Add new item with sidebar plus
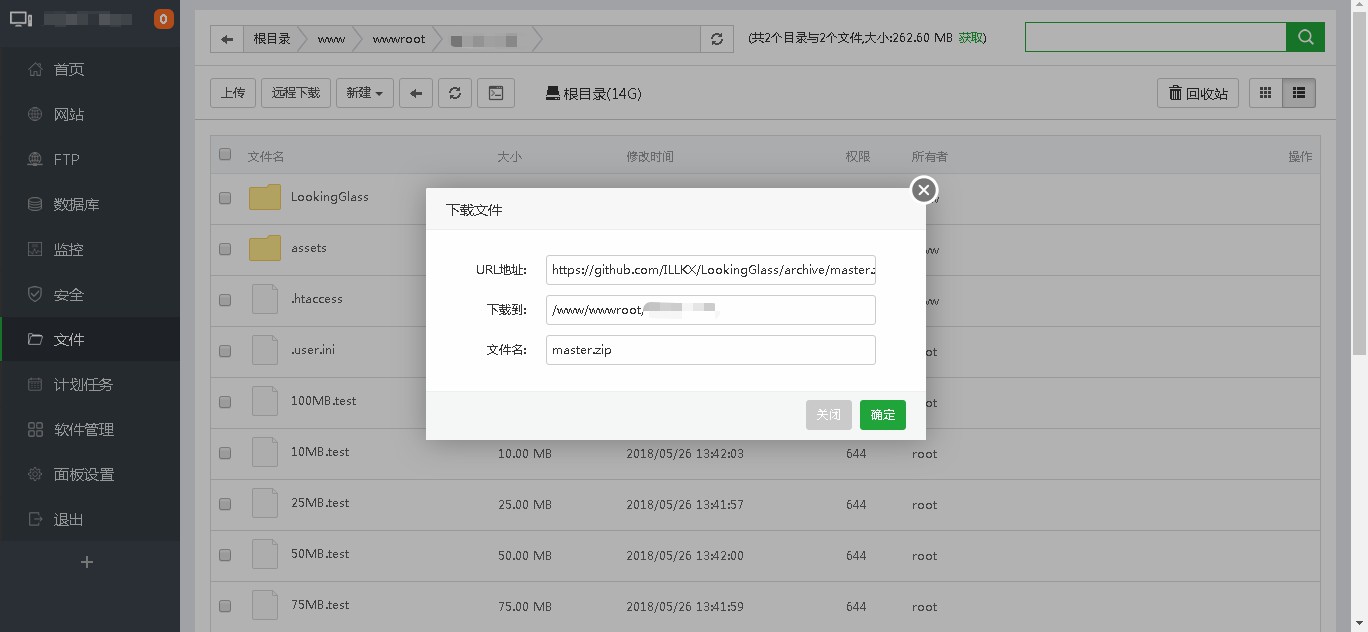The width and height of the screenshot is (1368, 632). (x=87, y=562)
